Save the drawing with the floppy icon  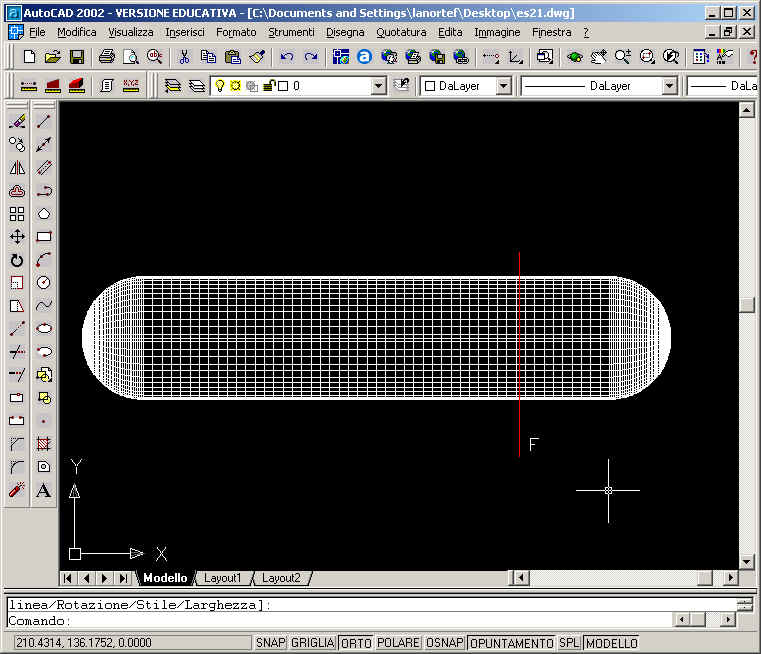tap(76, 57)
